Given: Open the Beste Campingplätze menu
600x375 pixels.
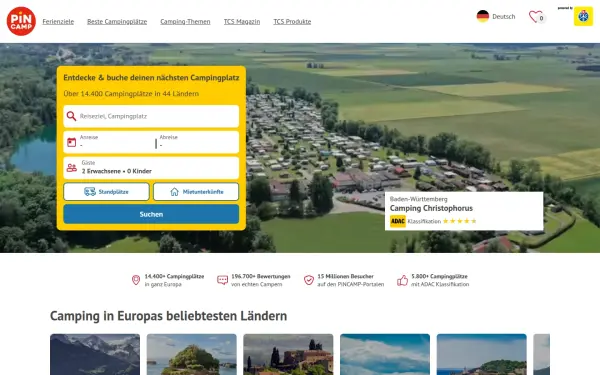Looking at the screenshot, I should point(117,21).
